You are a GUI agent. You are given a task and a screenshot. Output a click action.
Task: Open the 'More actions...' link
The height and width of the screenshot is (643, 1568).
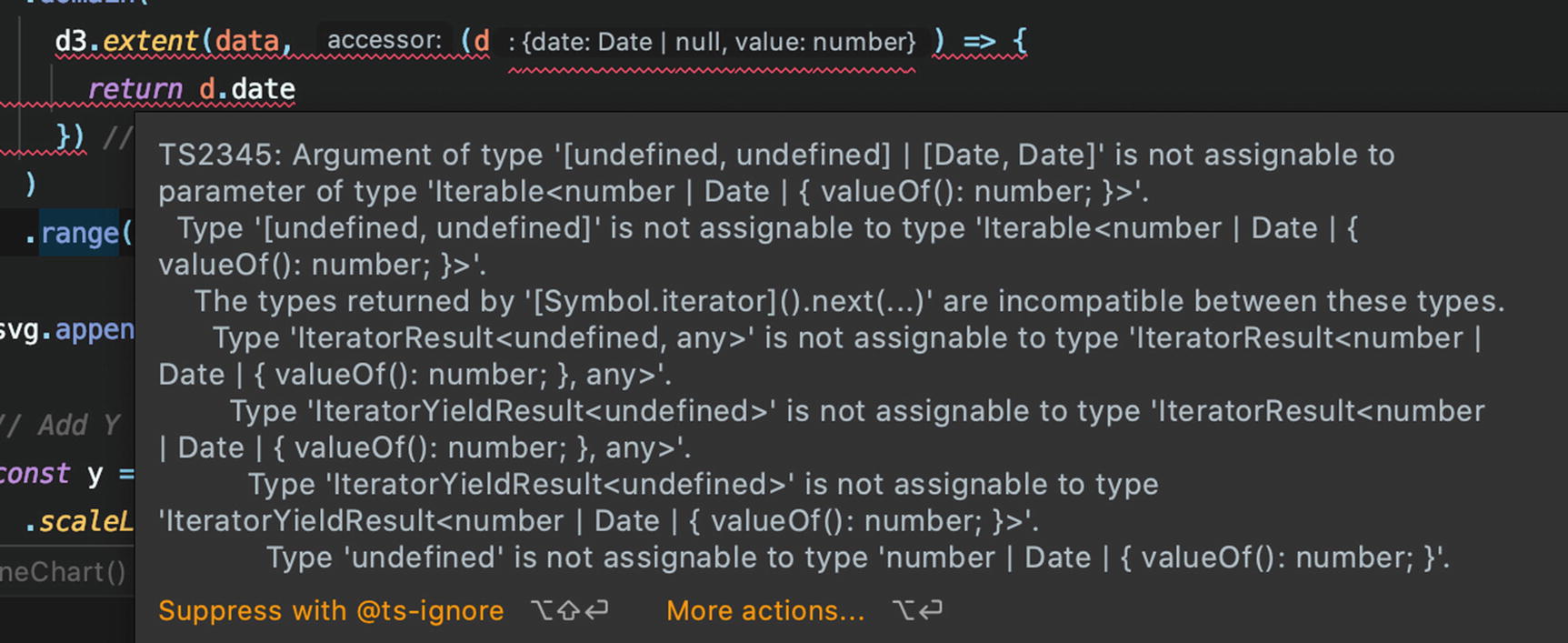(764, 610)
